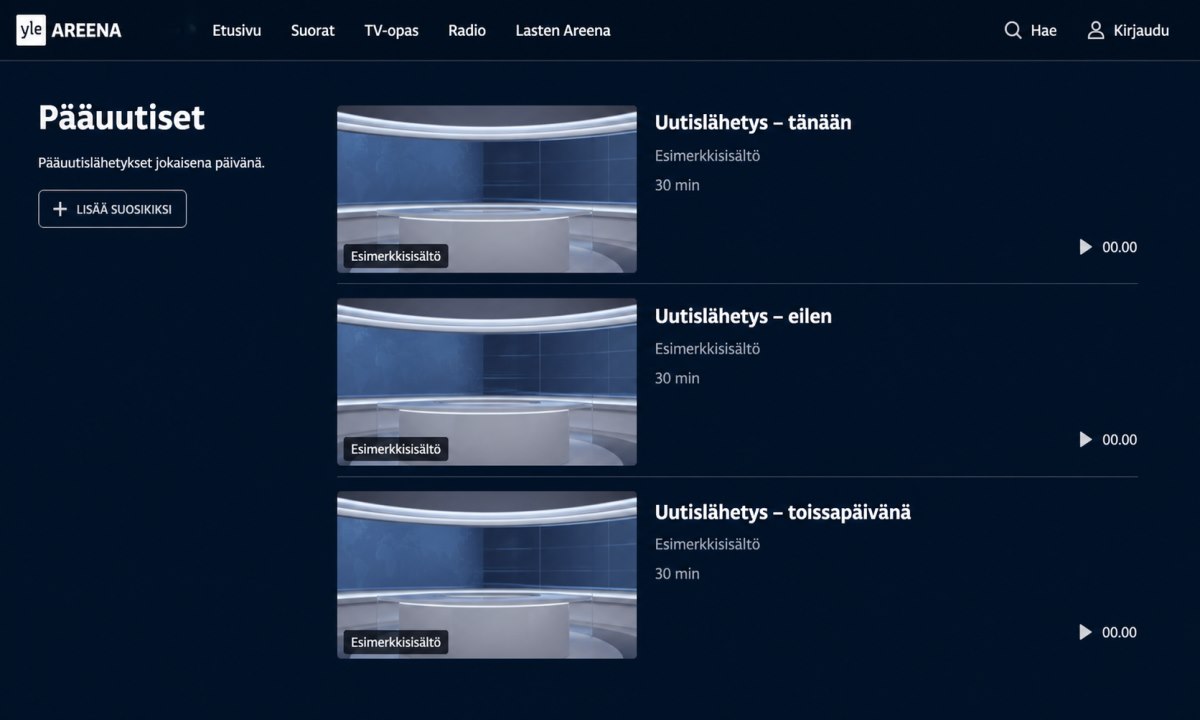
Task: Click the Hae search label
Action: point(1044,31)
